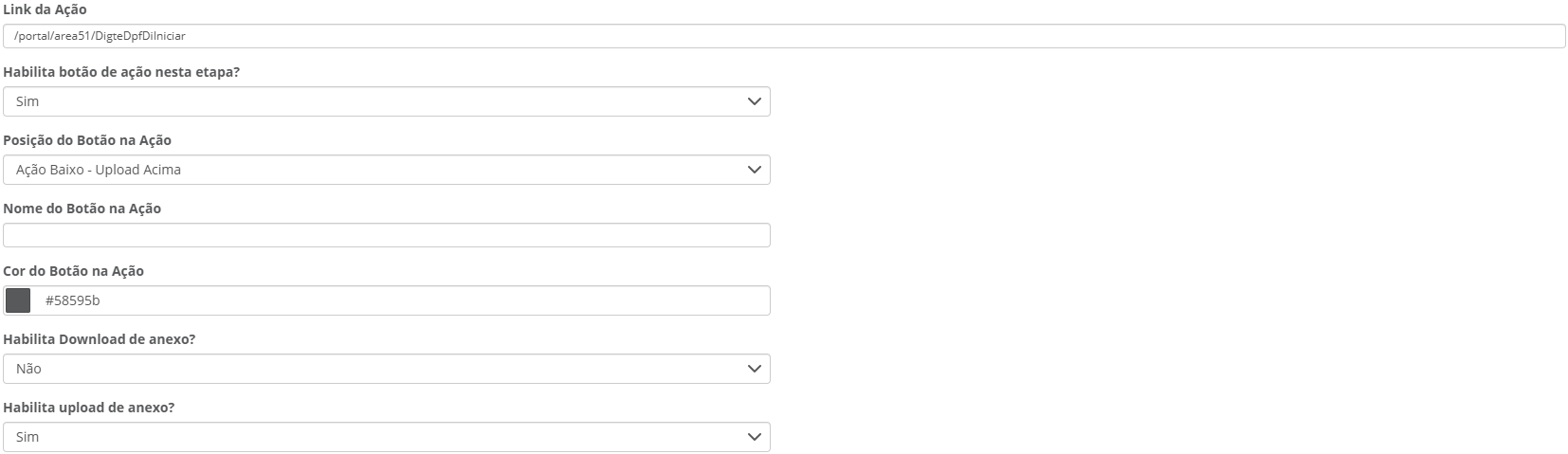Click the '/portal/area51/DigteDpfDiIniciar' path text
This screenshot has height=454, width=1568.
[100, 36]
